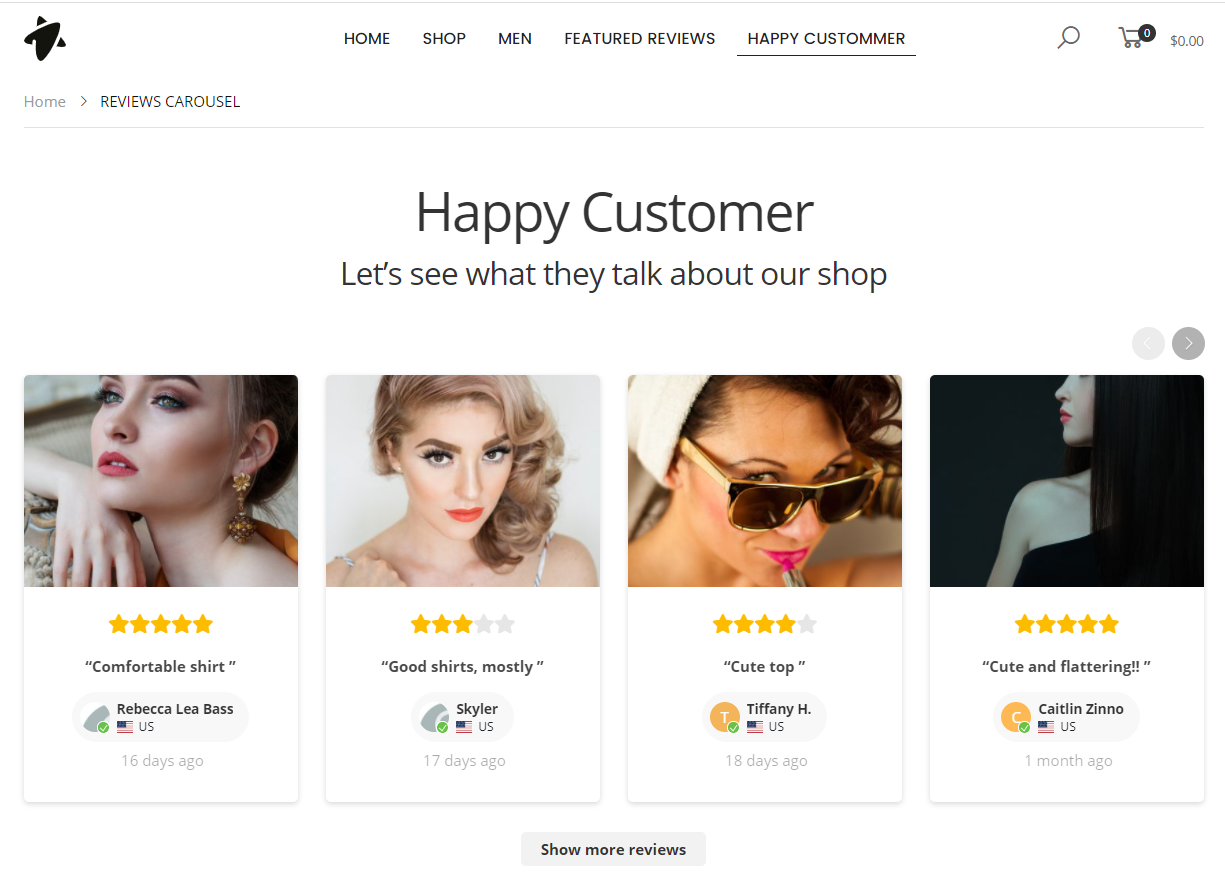Open the sunglasses woman review photo
The image size is (1225, 874).
coord(765,481)
